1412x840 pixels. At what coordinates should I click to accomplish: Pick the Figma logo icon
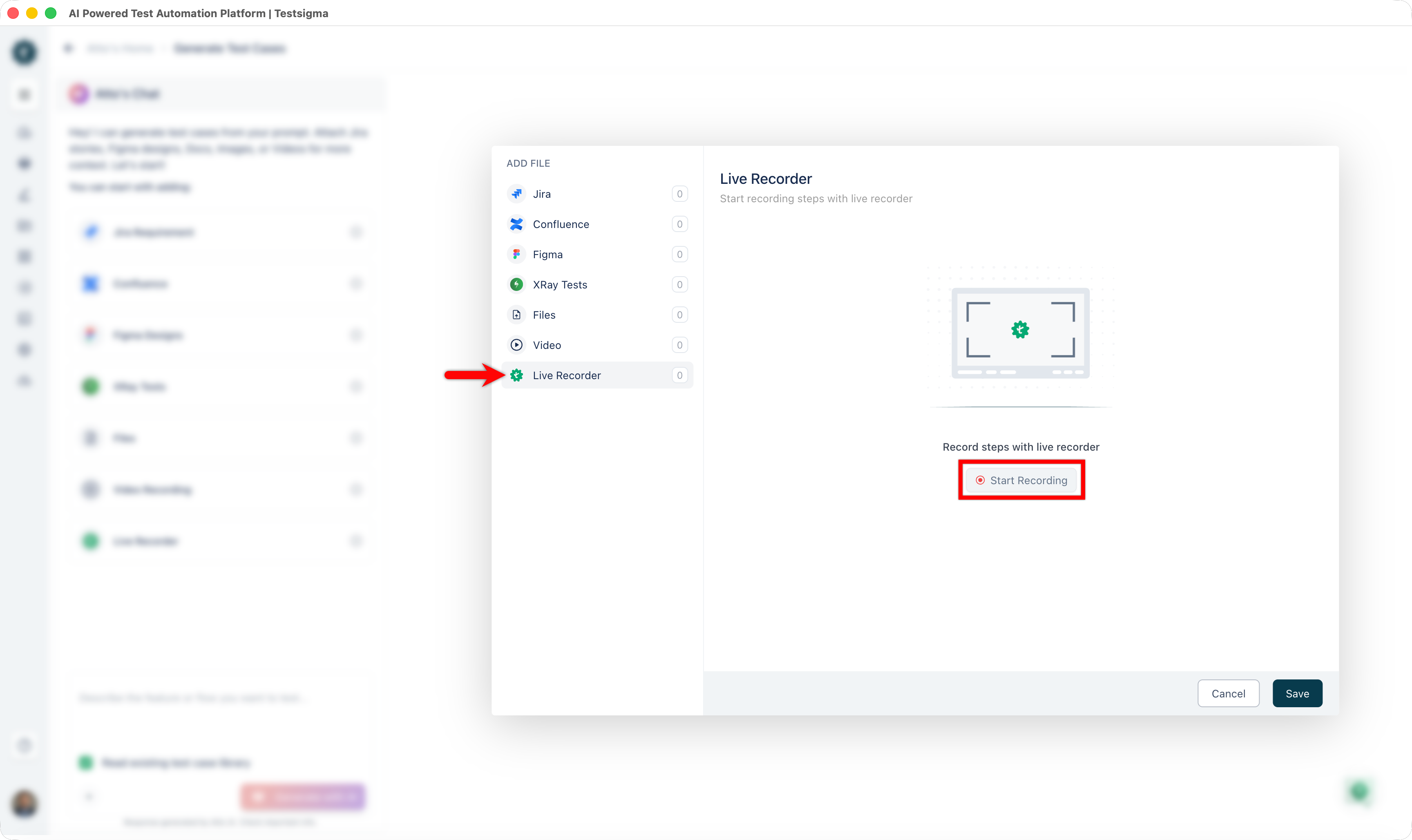[x=516, y=254]
